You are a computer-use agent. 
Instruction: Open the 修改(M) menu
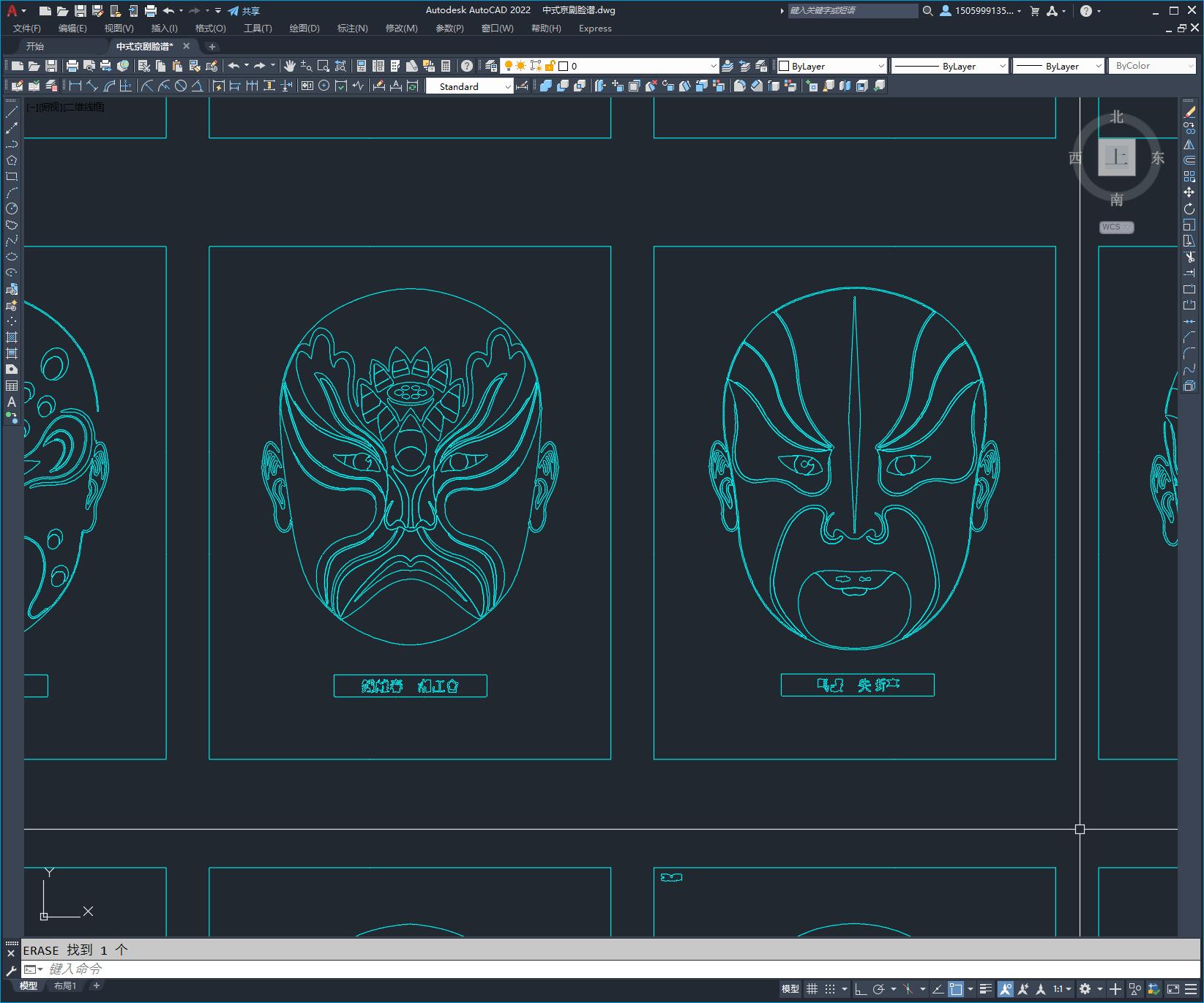click(401, 29)
